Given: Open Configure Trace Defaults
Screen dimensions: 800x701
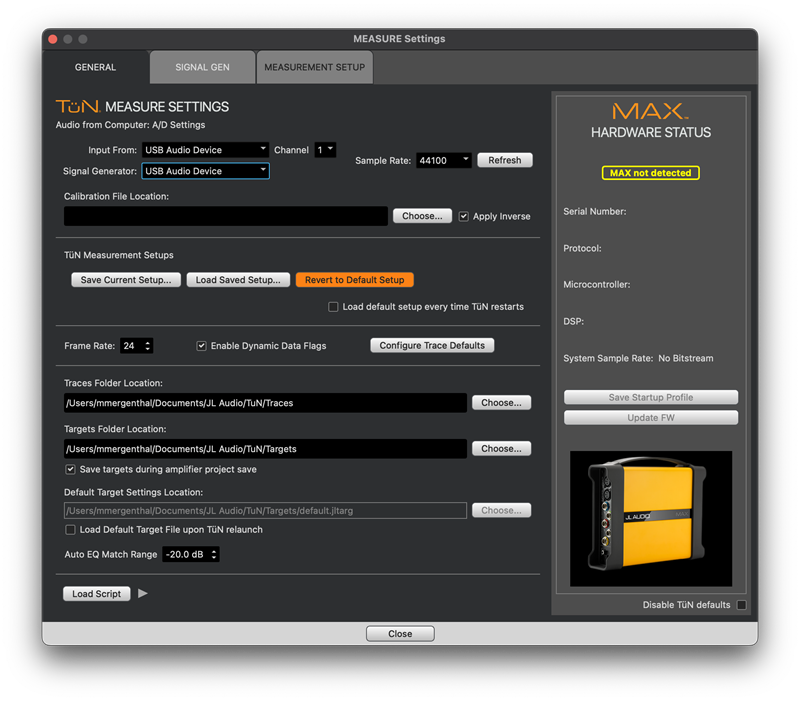Looking at the screenshot, I should [432, 345].
